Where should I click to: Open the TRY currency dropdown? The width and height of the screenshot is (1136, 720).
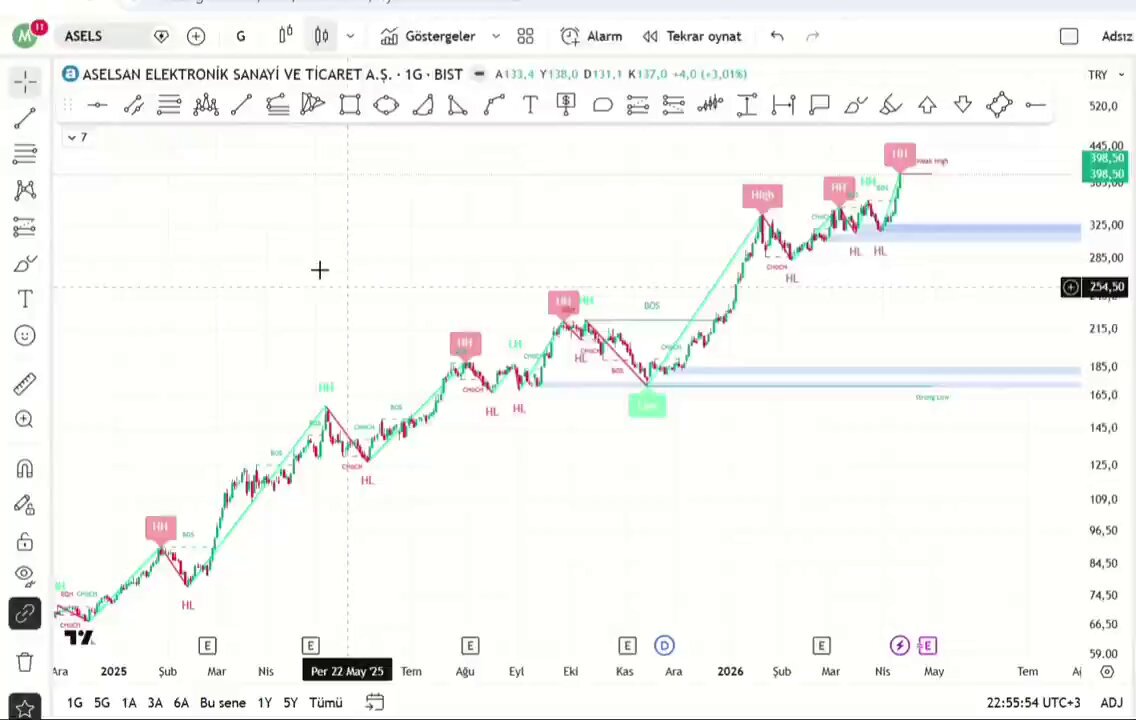(1106, 75)
